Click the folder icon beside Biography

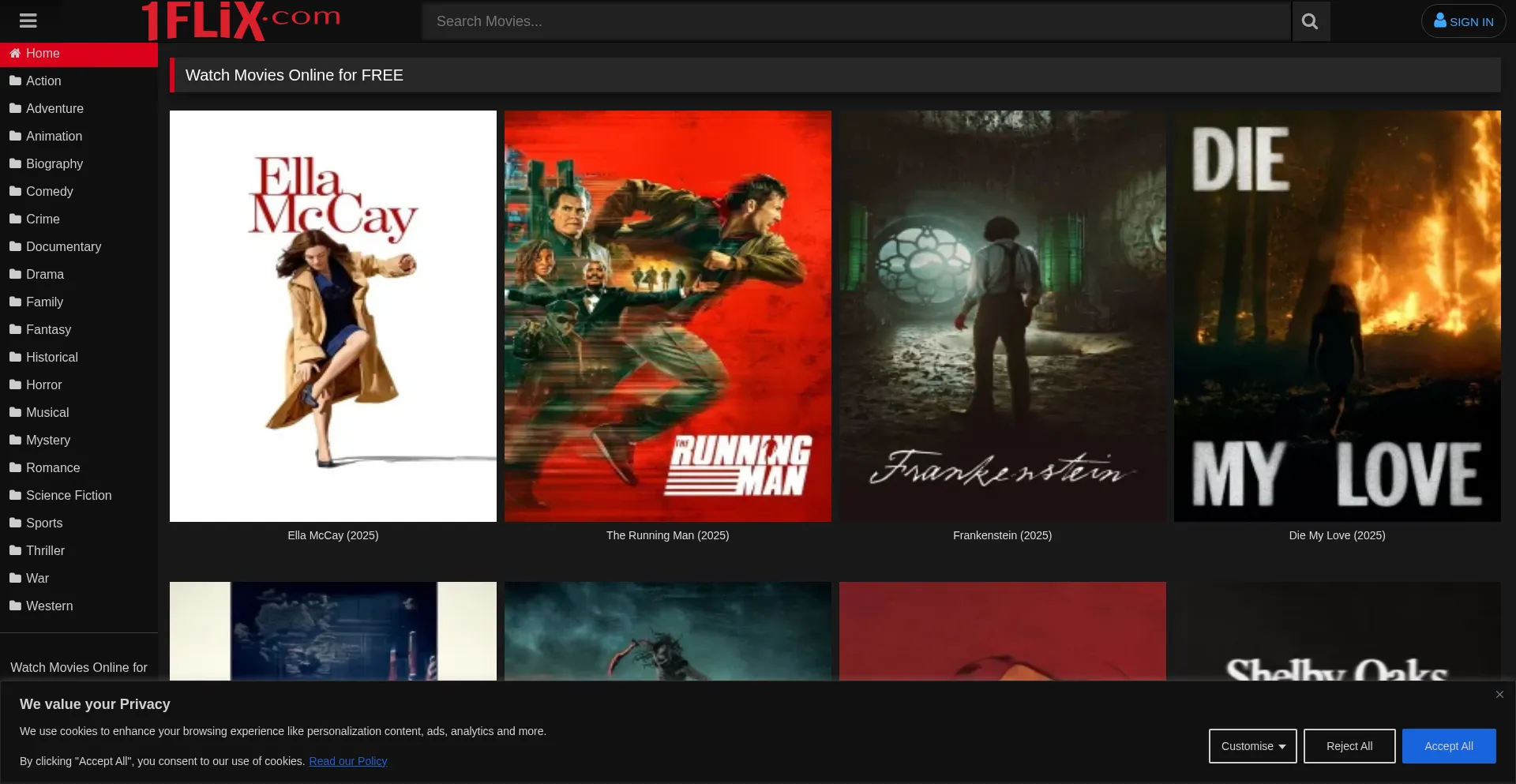pyautogui.click(x=15, y=163)
